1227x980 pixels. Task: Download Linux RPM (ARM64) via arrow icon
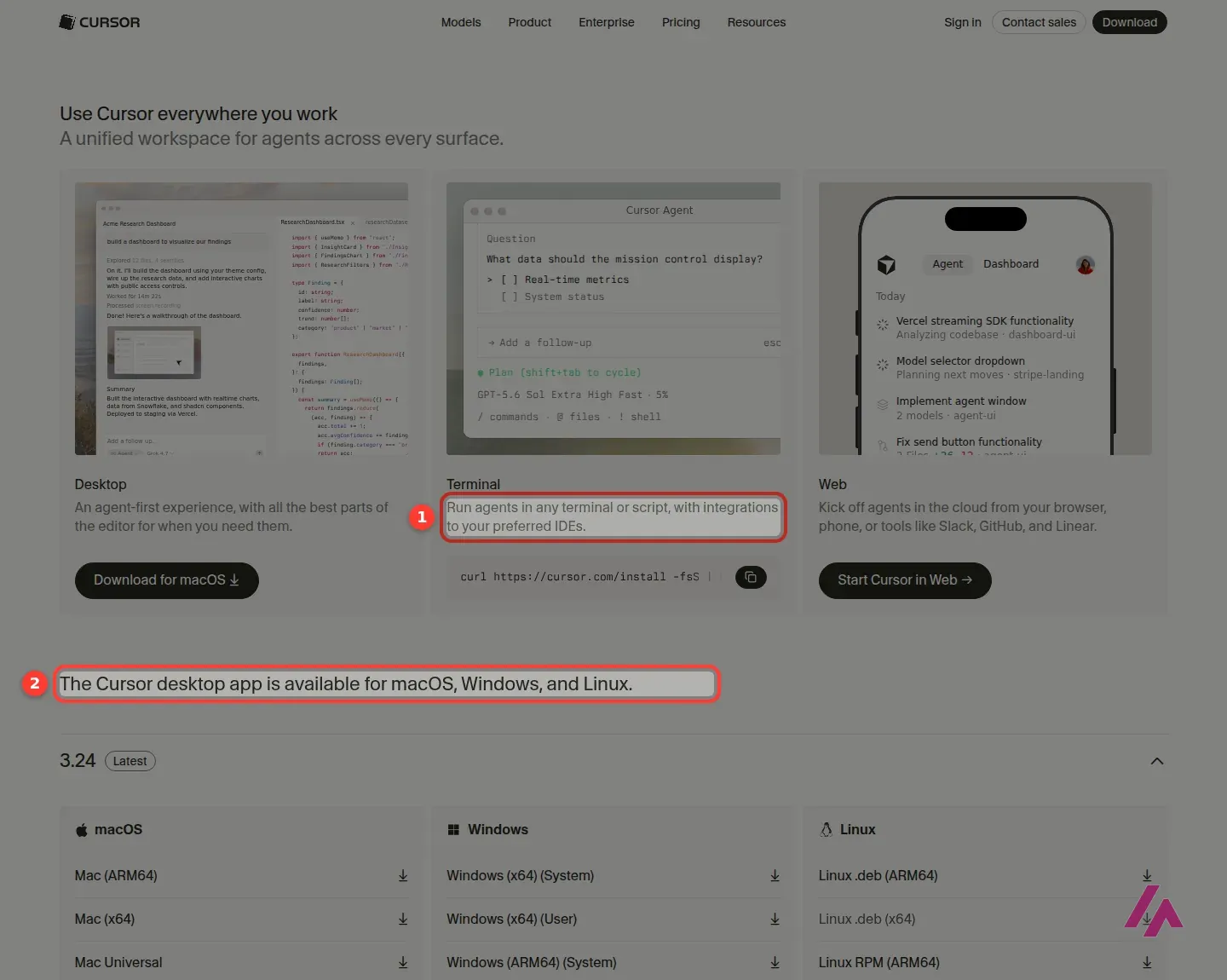pos(1147,963)
